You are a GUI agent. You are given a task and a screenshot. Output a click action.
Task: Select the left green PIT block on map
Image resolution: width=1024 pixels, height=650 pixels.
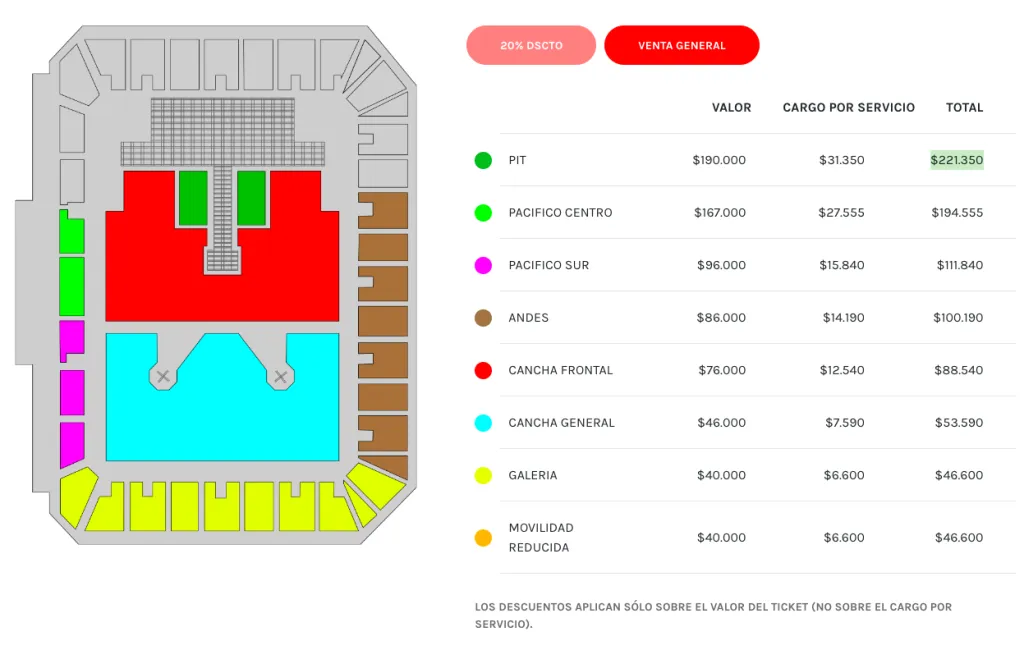(x=193, y=197)
